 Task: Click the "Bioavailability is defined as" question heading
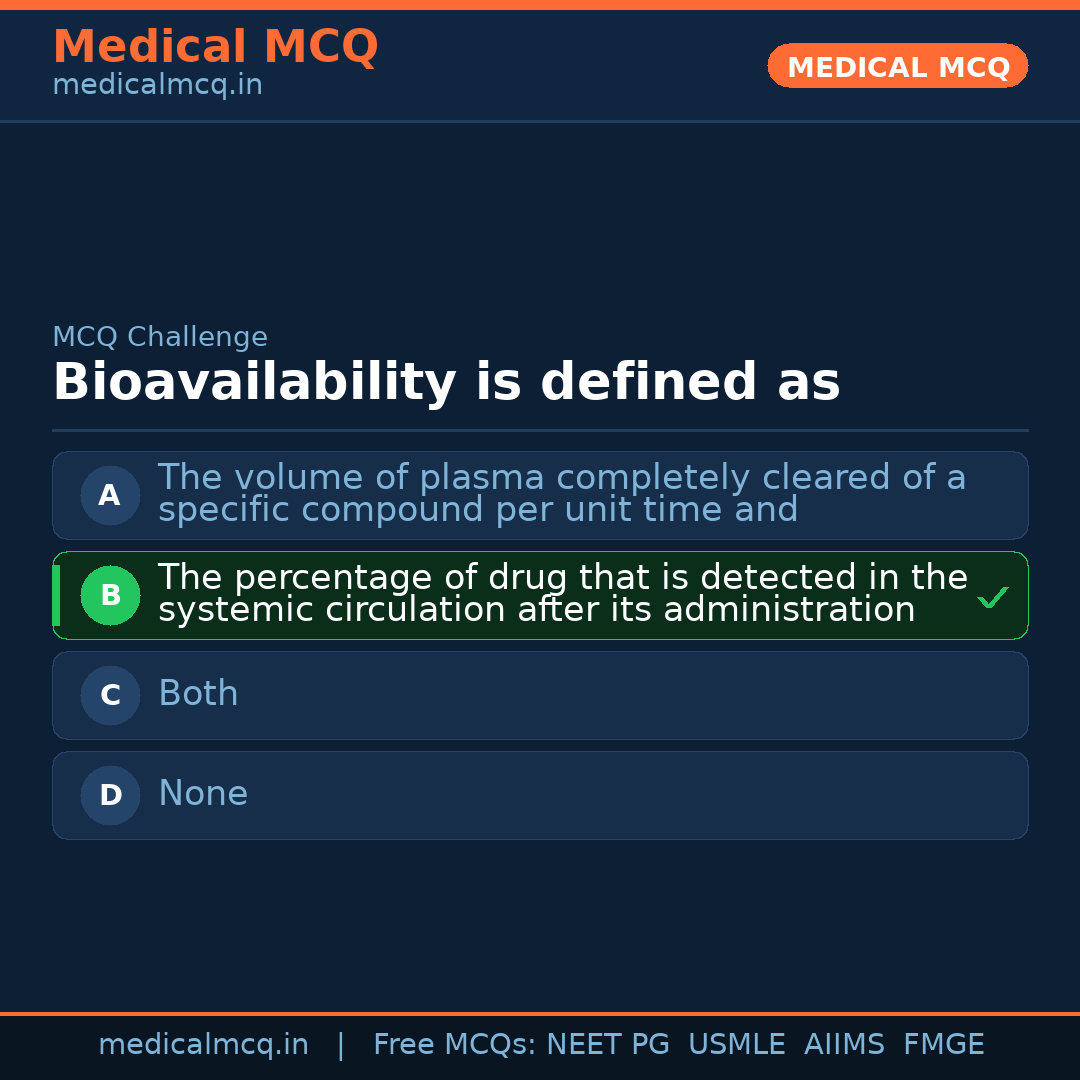click(x=446, y=382)
